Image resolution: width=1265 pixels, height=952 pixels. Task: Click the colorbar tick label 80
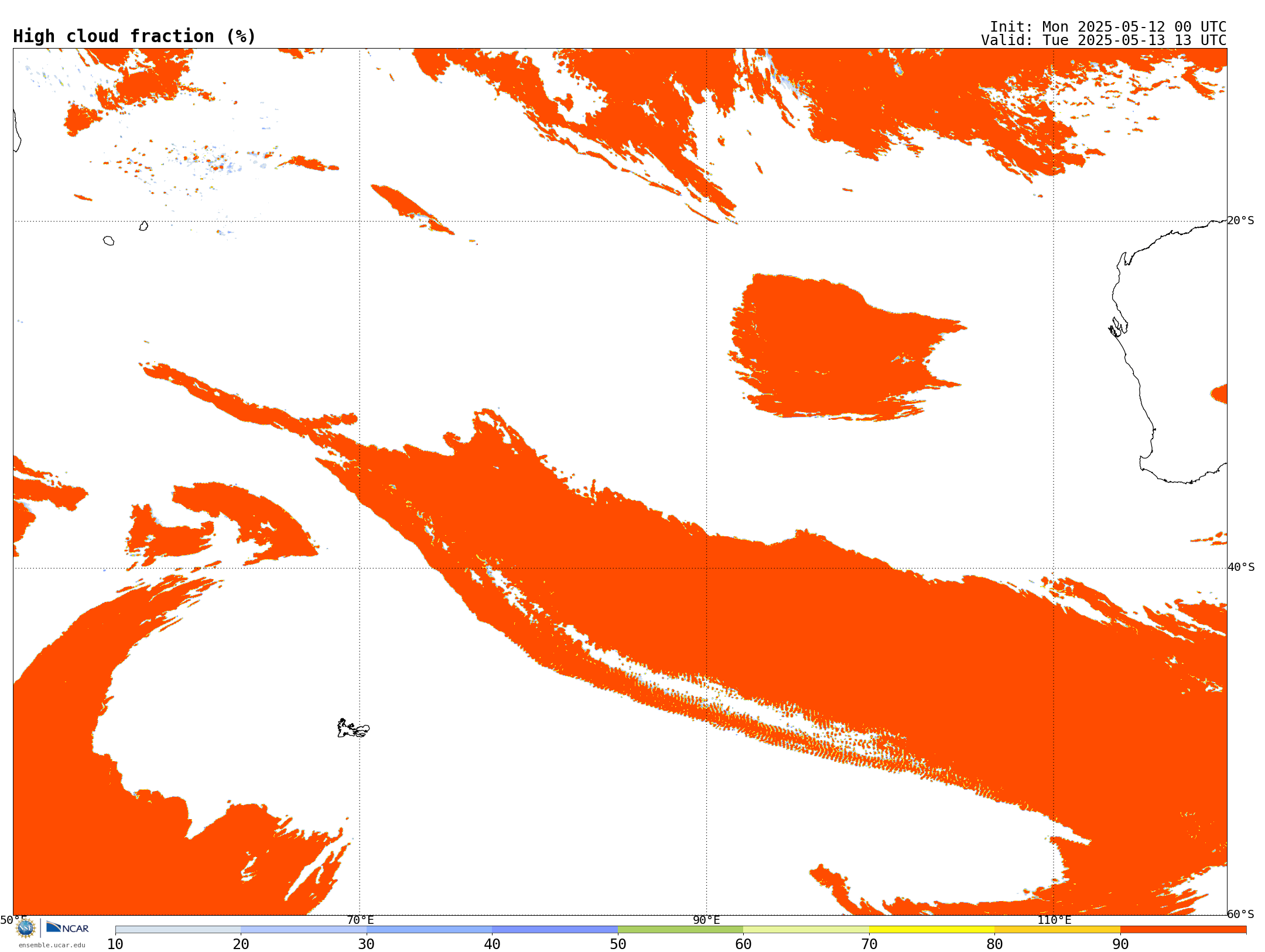(994, 944)
